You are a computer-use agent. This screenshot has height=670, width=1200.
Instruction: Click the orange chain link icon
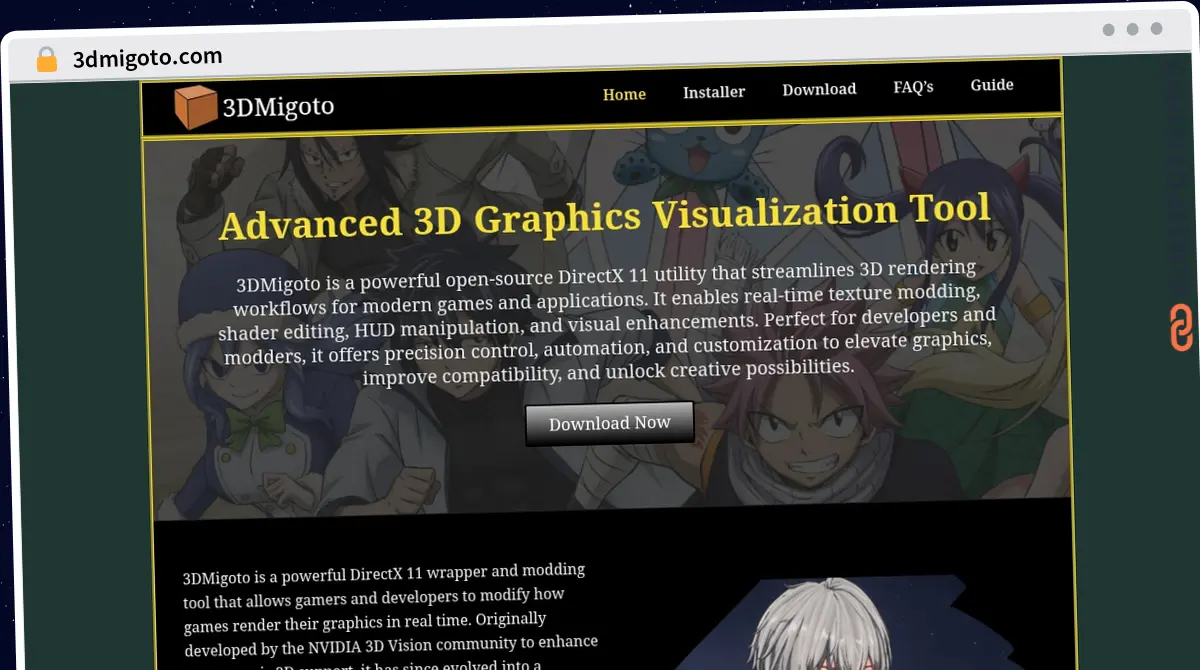click(x=1181, y=328)
